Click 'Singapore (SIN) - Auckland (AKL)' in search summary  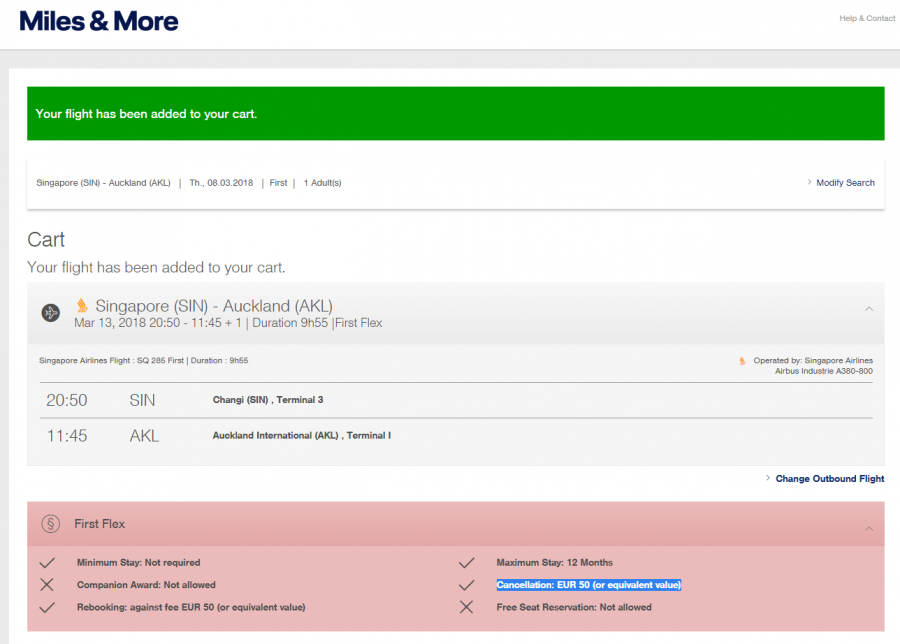pos(103,183)
